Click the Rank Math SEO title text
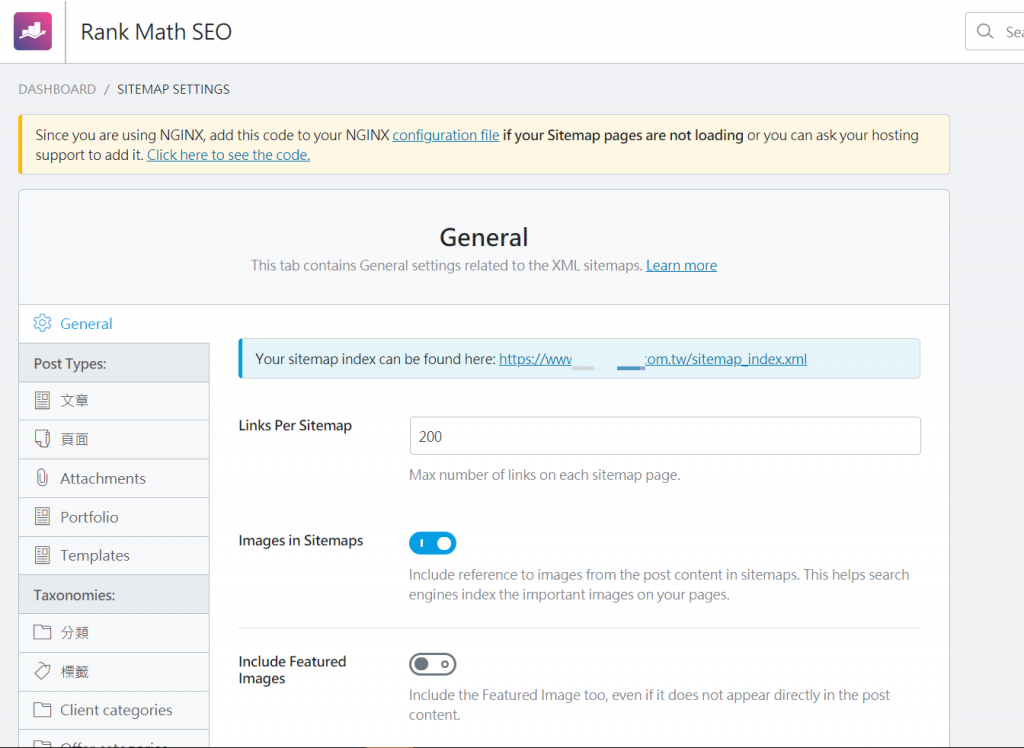This screenshot has height=748, width=1024. [156, 31]
